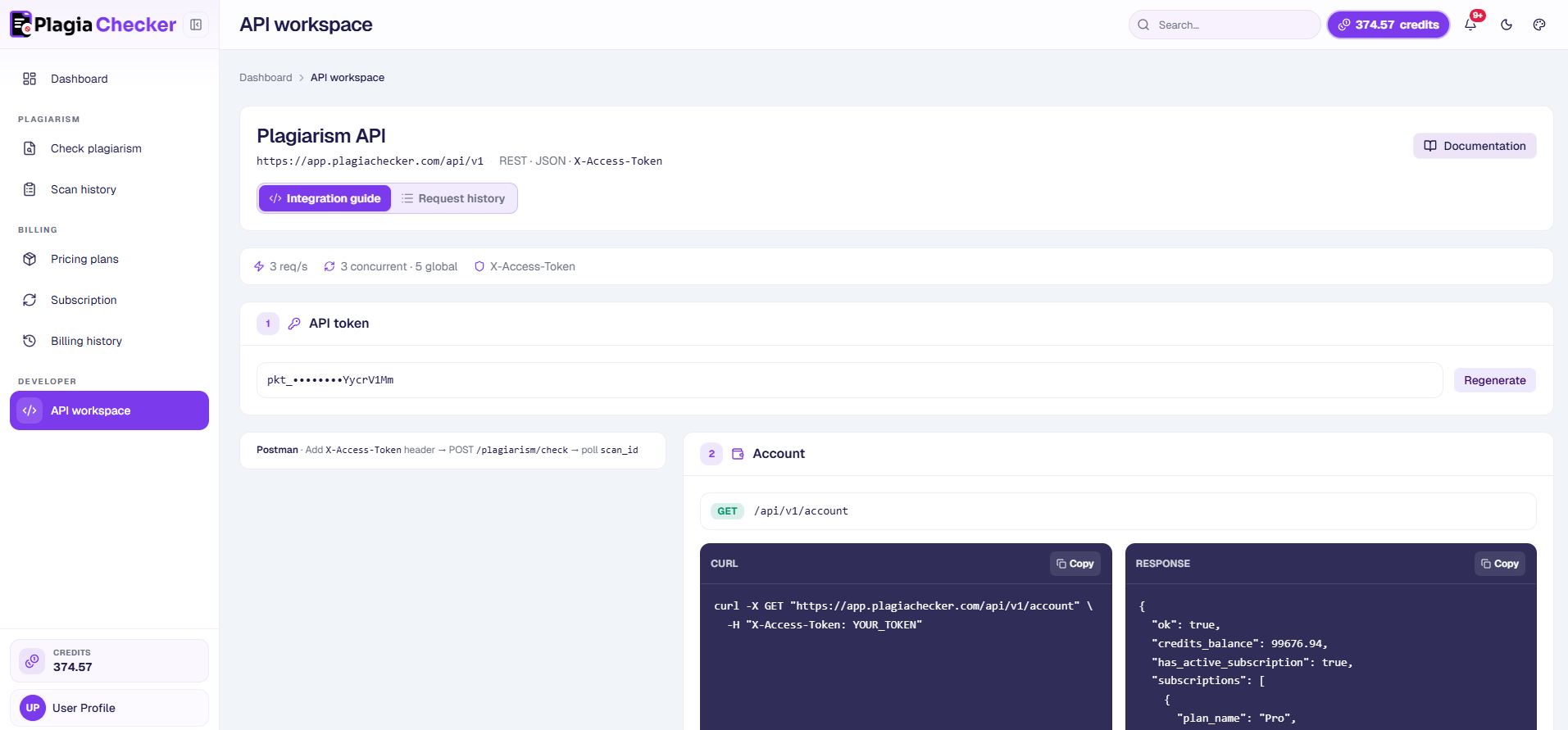Click the Dashboard grid icon

click(30, 79)
